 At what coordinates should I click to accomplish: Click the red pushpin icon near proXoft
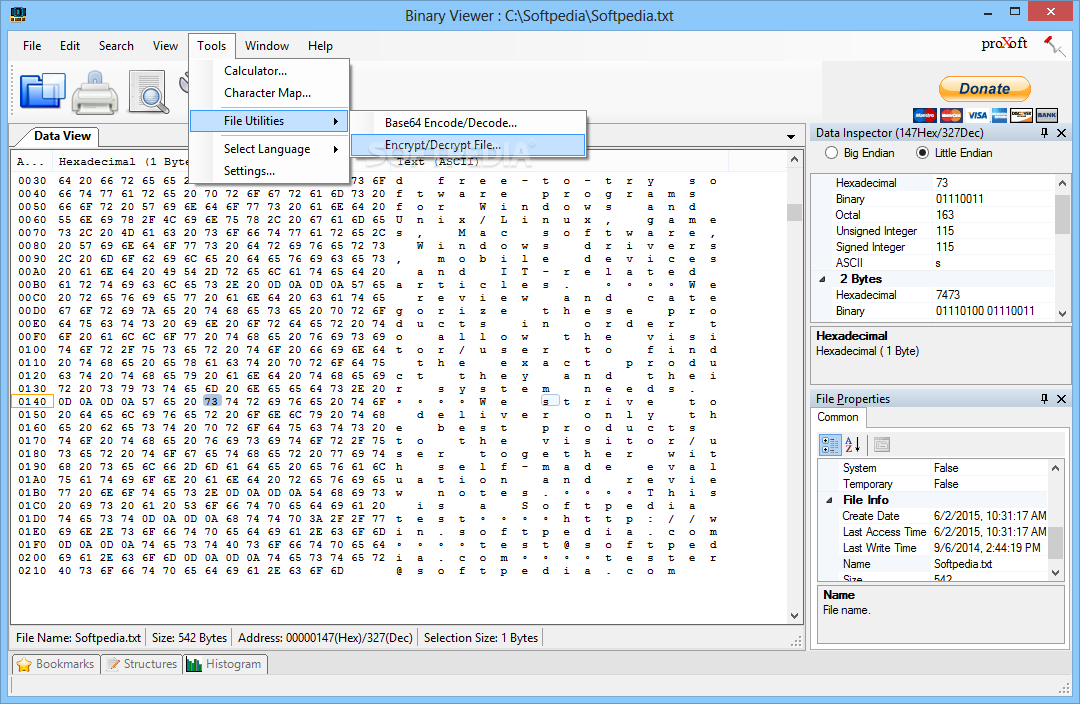(1054, 46)
